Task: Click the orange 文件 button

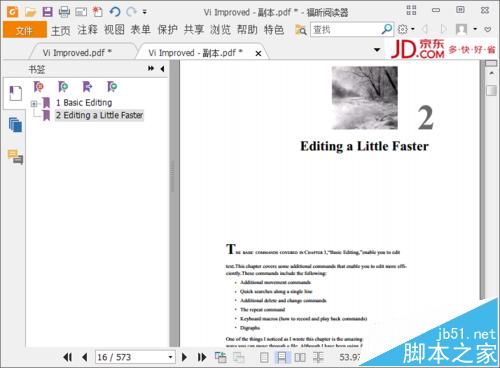Action: coord(24,30)
